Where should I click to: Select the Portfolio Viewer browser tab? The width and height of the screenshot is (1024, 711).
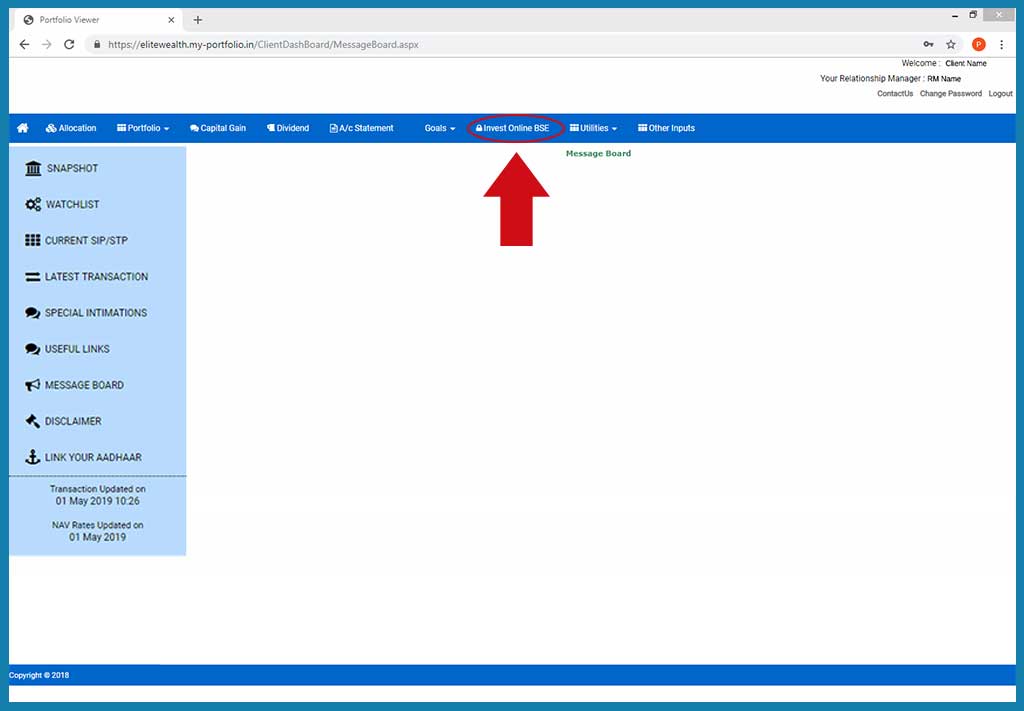pos(98,20)
